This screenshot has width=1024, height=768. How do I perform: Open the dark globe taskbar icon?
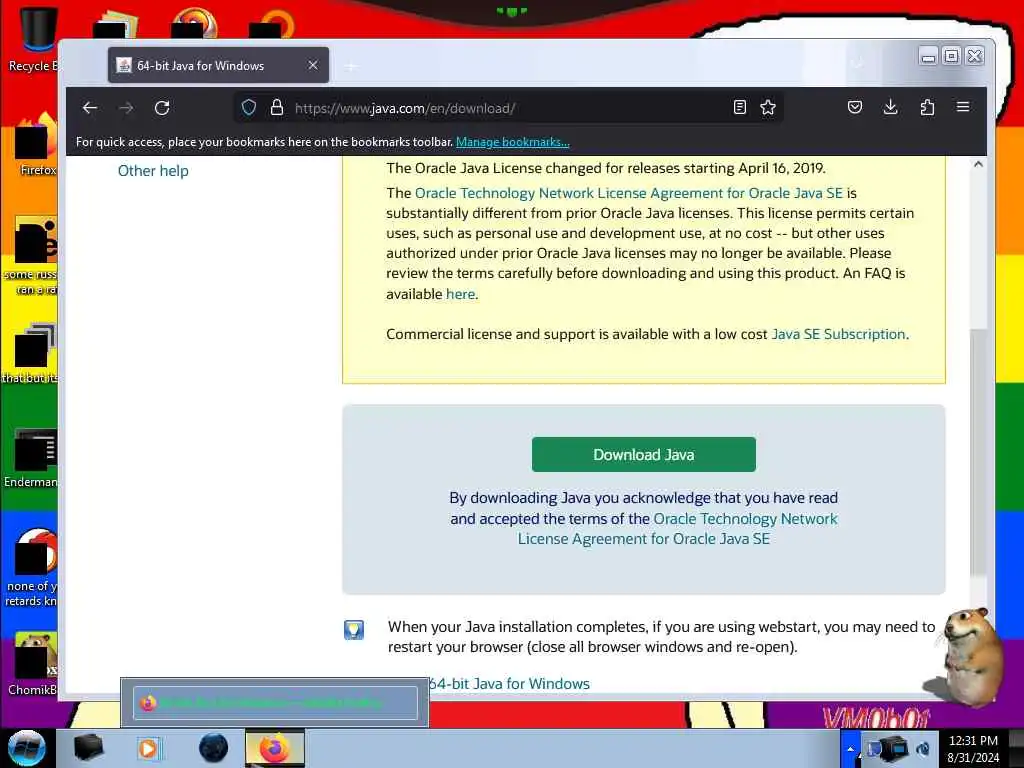[214, 748]
